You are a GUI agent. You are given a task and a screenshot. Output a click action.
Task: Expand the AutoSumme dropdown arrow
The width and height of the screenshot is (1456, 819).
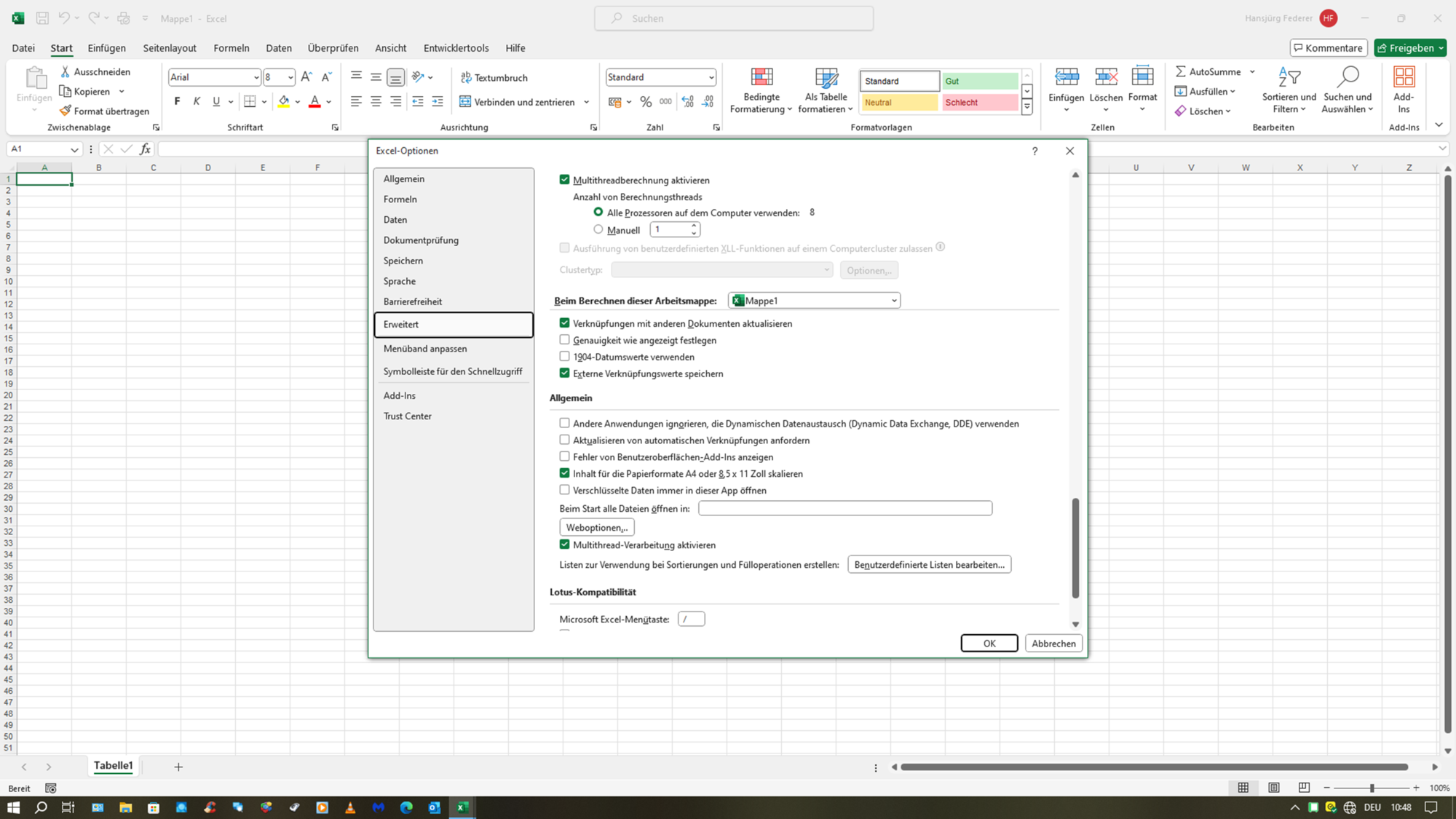(x=1252, y=71)
